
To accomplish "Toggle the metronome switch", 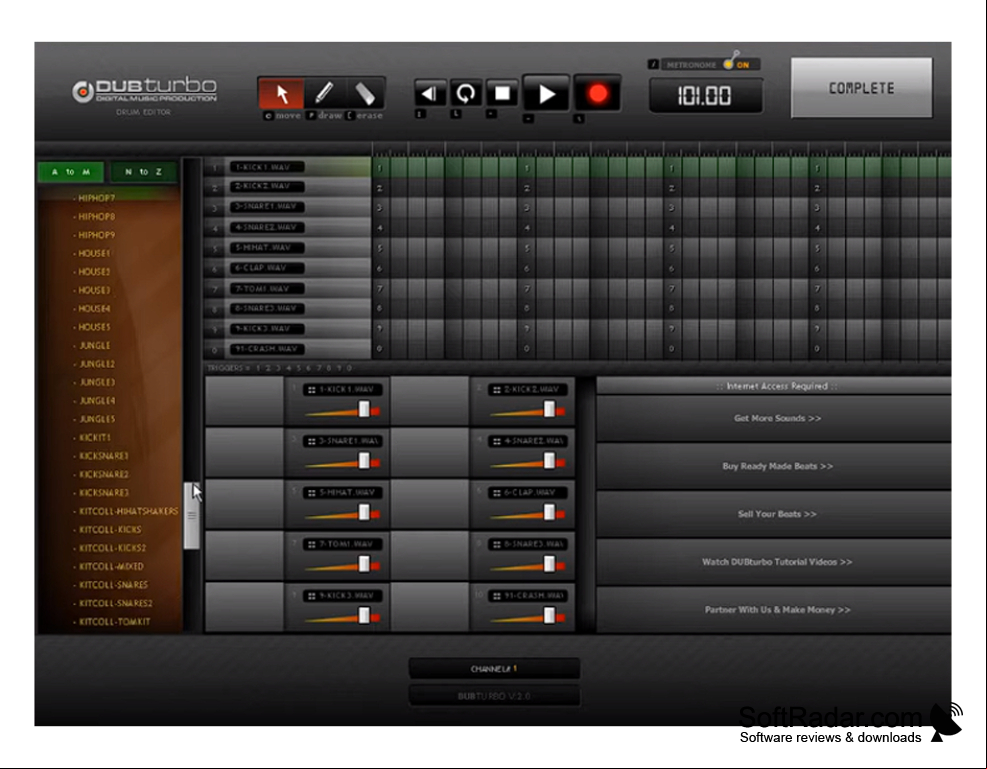I will (x=730, y=64).
